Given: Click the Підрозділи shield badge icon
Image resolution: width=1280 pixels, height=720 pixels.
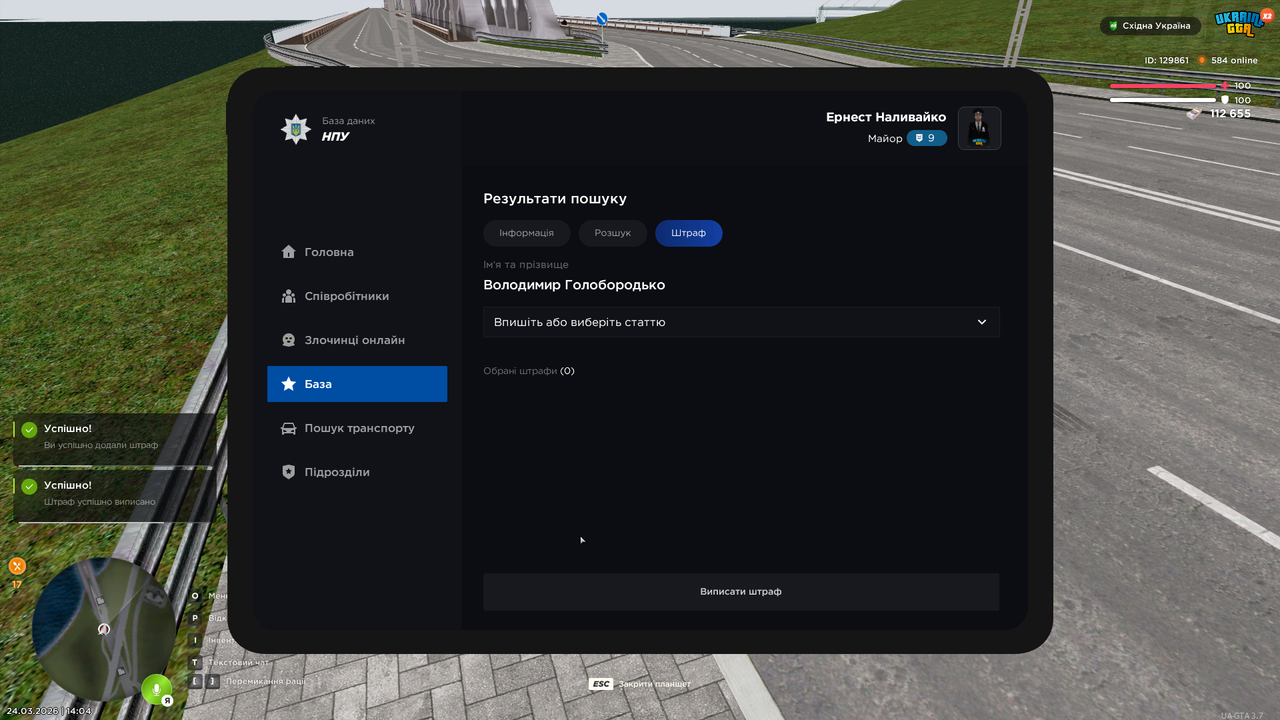Looking at the screenshot, I should pyautogui.click(x=288, y=472).
